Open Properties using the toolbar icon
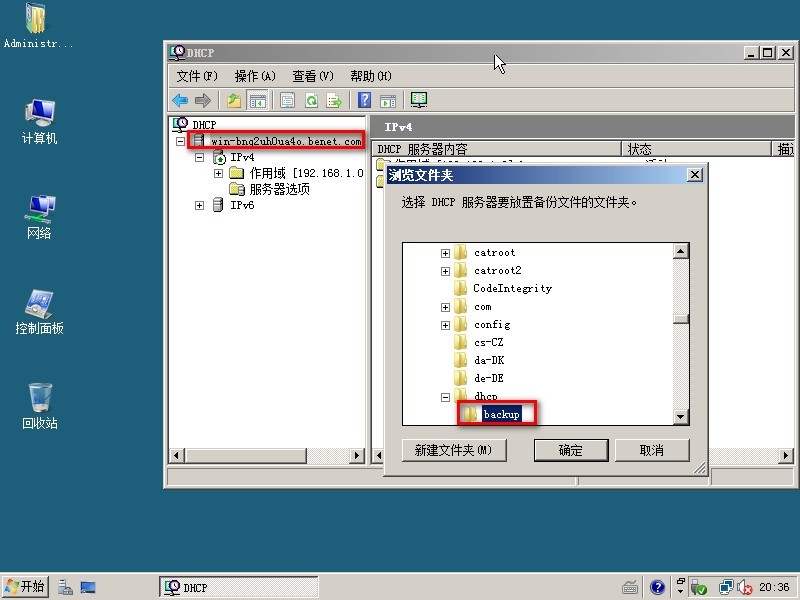This screenshot has height=600, width=800. click(x=287, y=99)
